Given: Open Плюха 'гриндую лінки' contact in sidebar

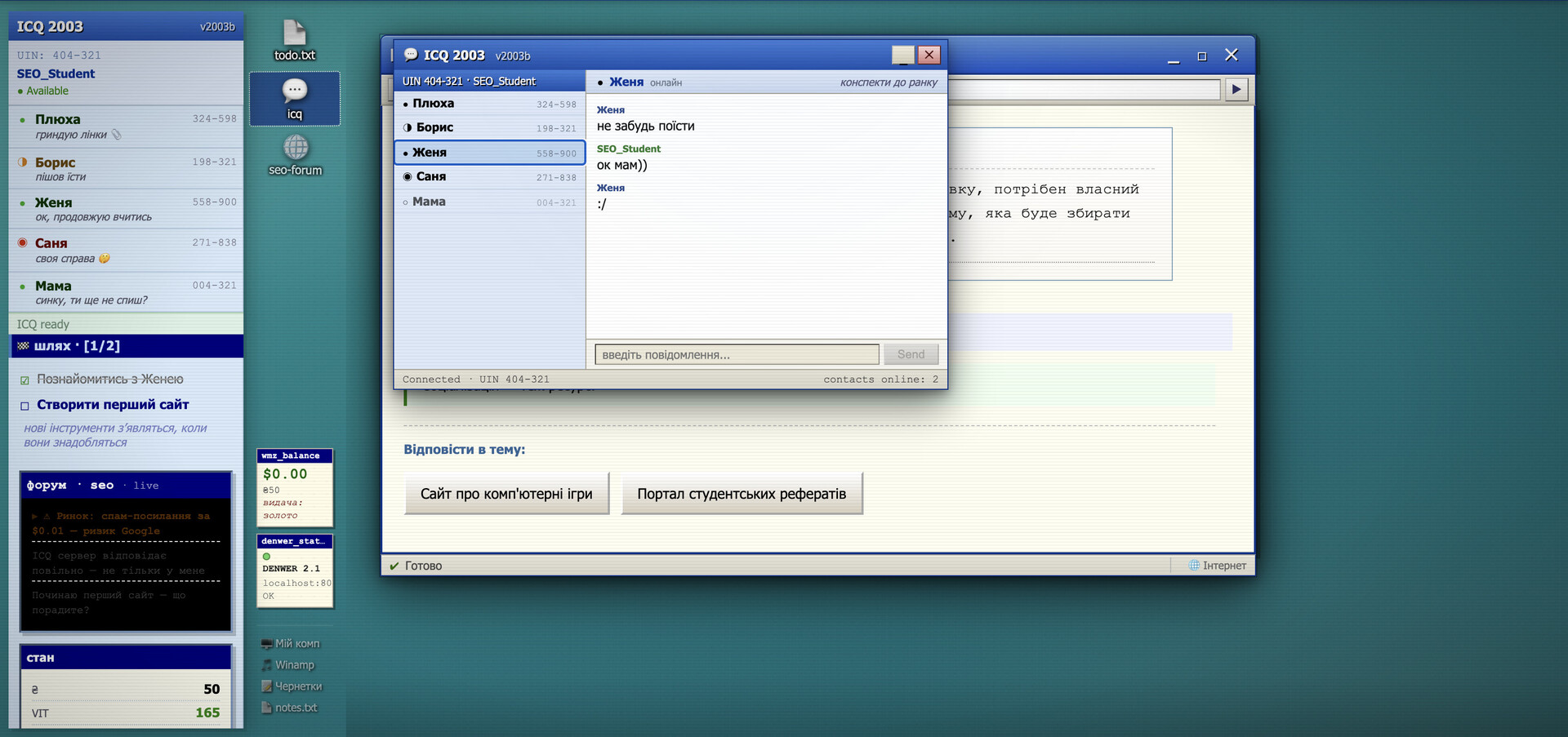Looking at the screenshot, I should pyautogui.click(x=127, y=127).
